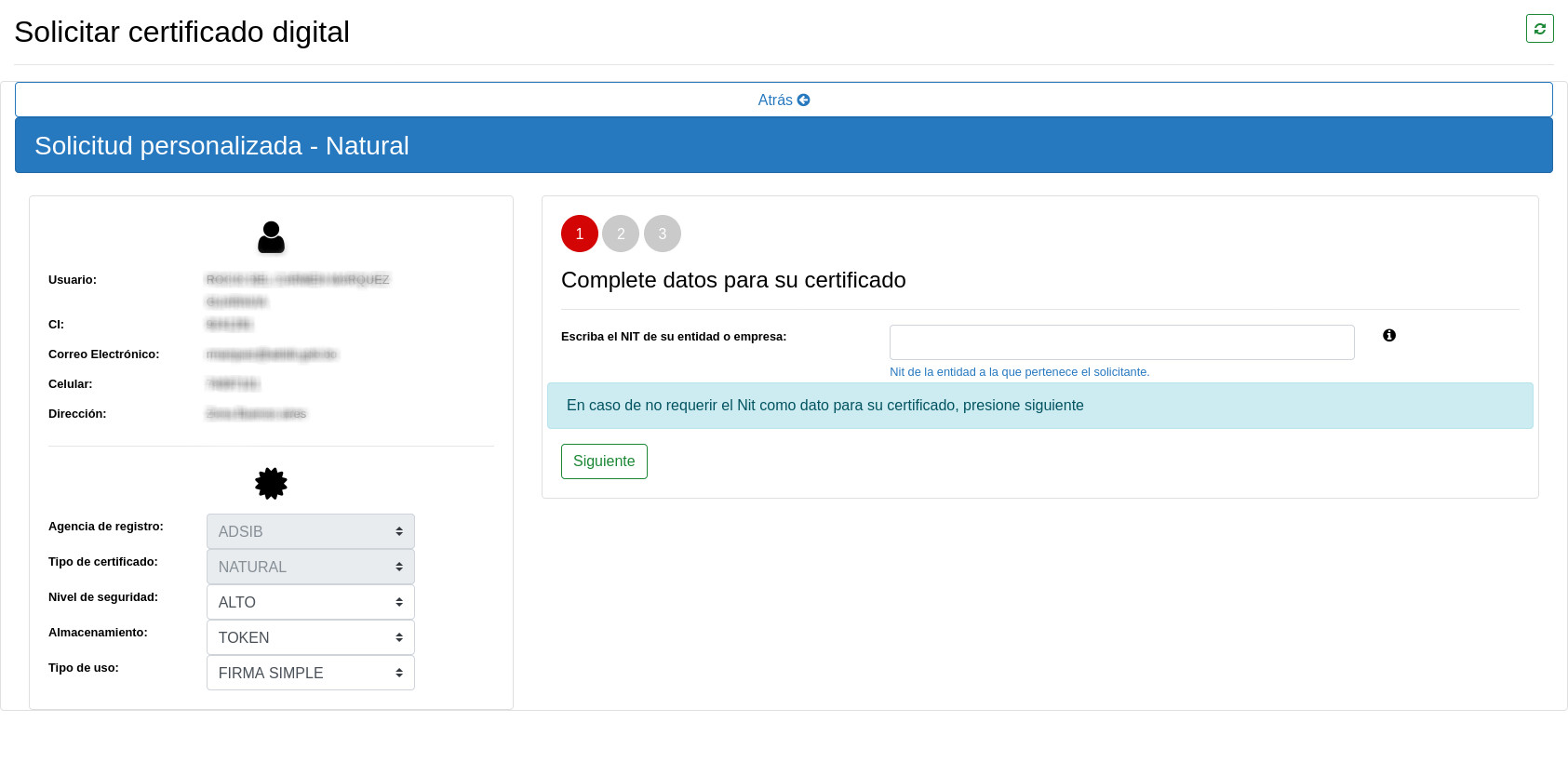This screenshot has width=1568, height=762.
Task: Expand Tipo de uso FIRMA SIMPLE dropdown
Action: (310, 673)
